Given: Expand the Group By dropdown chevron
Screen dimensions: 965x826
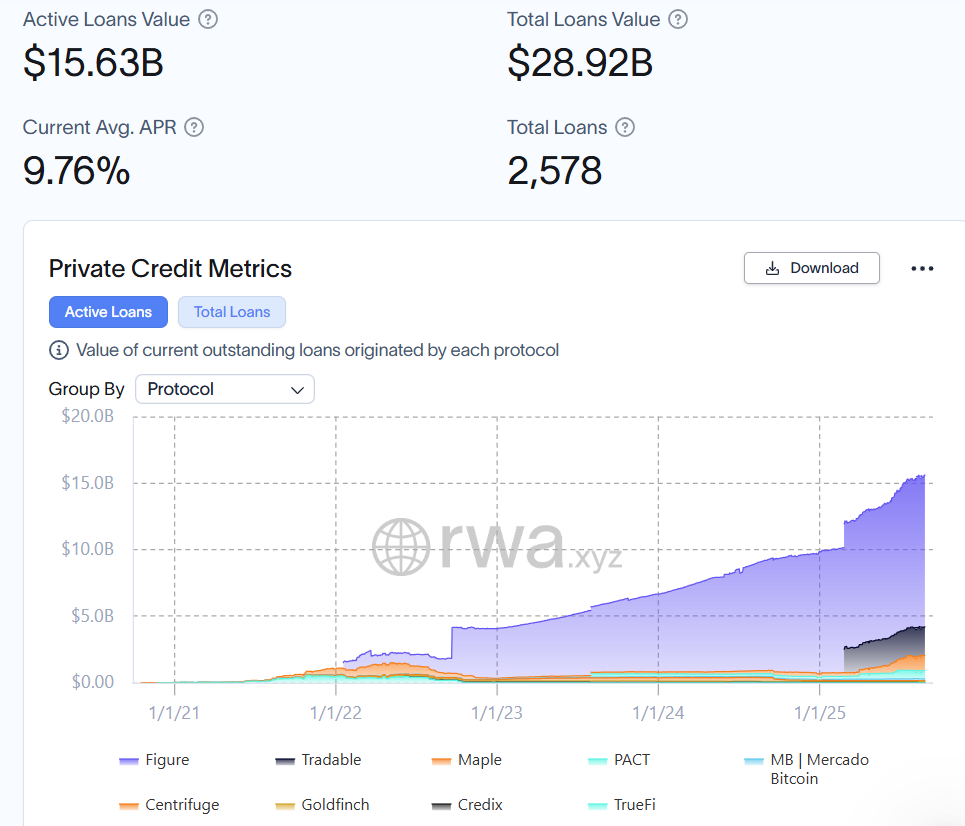Looking at the screenshot, I should tap(297, 389).
